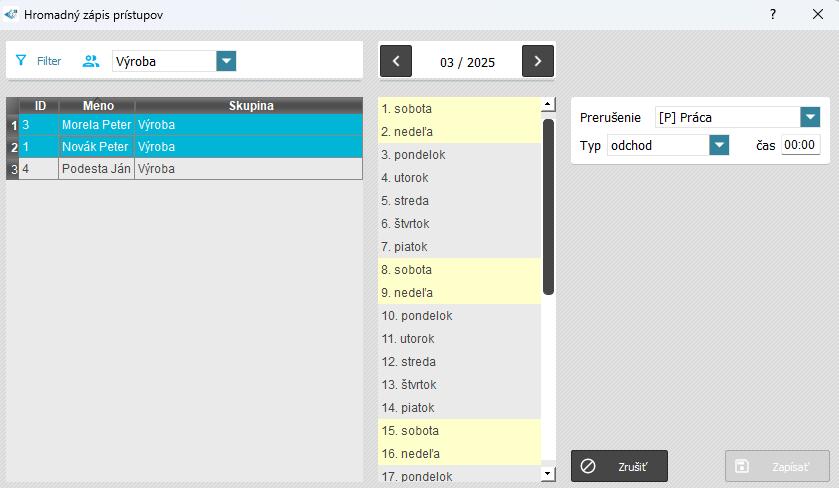This screenshot has height=488, width=839.
Task: Open the Výroba group dropdown
Action: pos(227,61)
